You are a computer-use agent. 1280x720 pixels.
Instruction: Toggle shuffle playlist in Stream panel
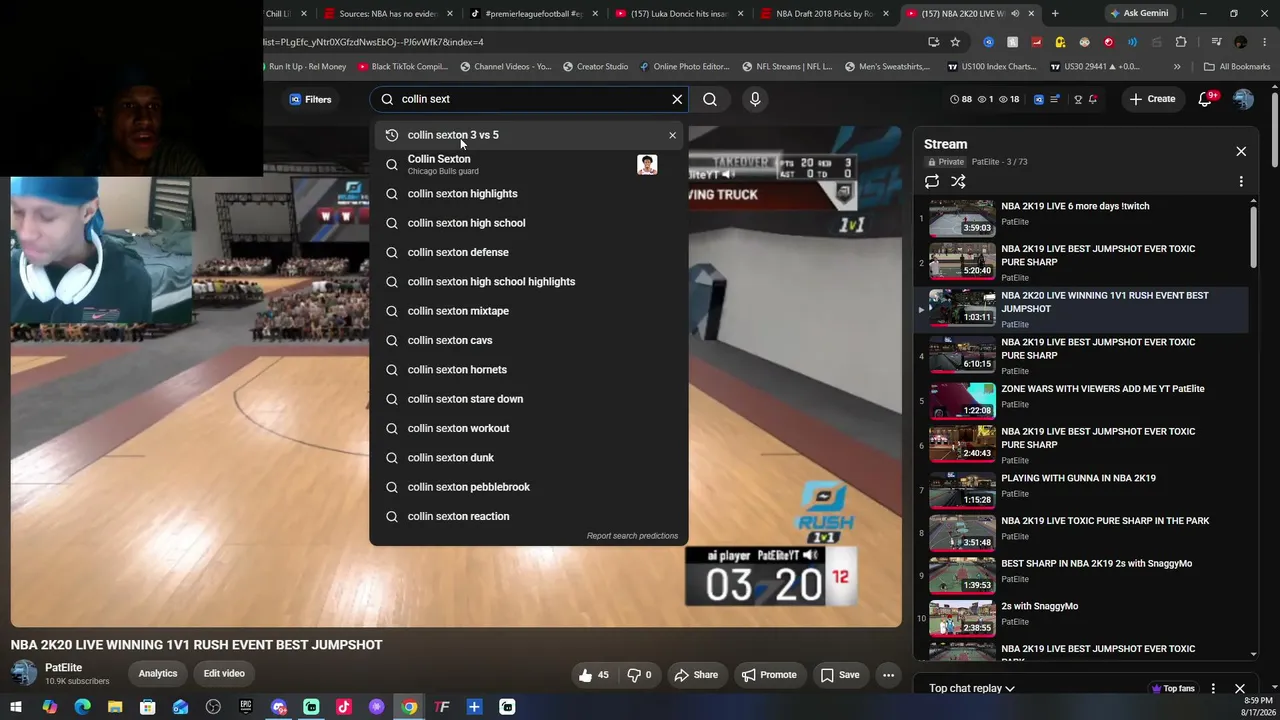click(x=958, y=182)
